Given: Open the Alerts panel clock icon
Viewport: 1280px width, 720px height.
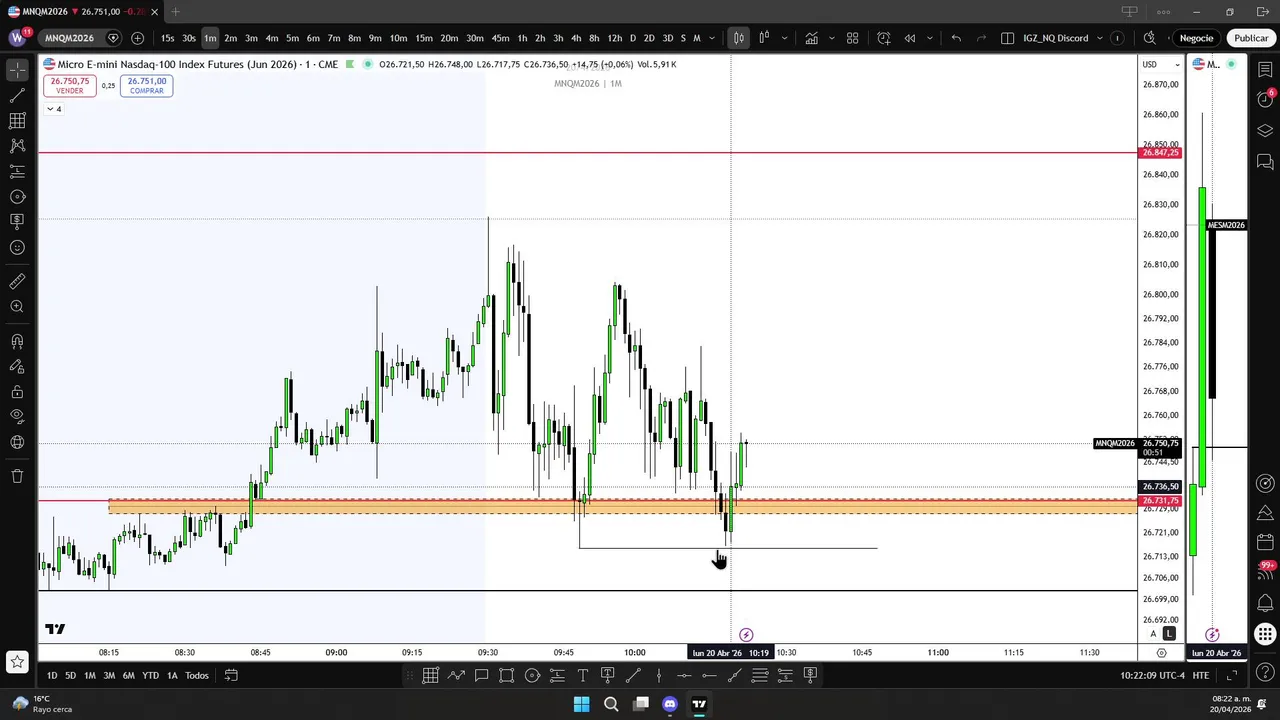Looking at the screenshot, I should click(x=1266, y=99).
